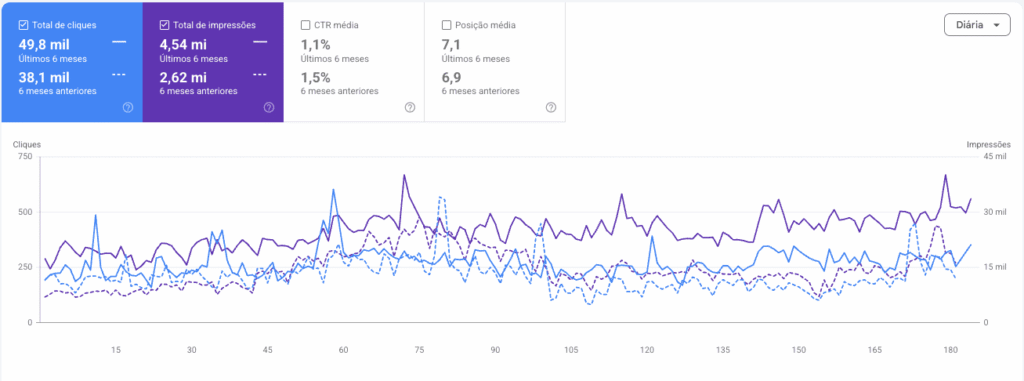
Task: Select the Total de impressões metric card label
Action: point(214,25)
